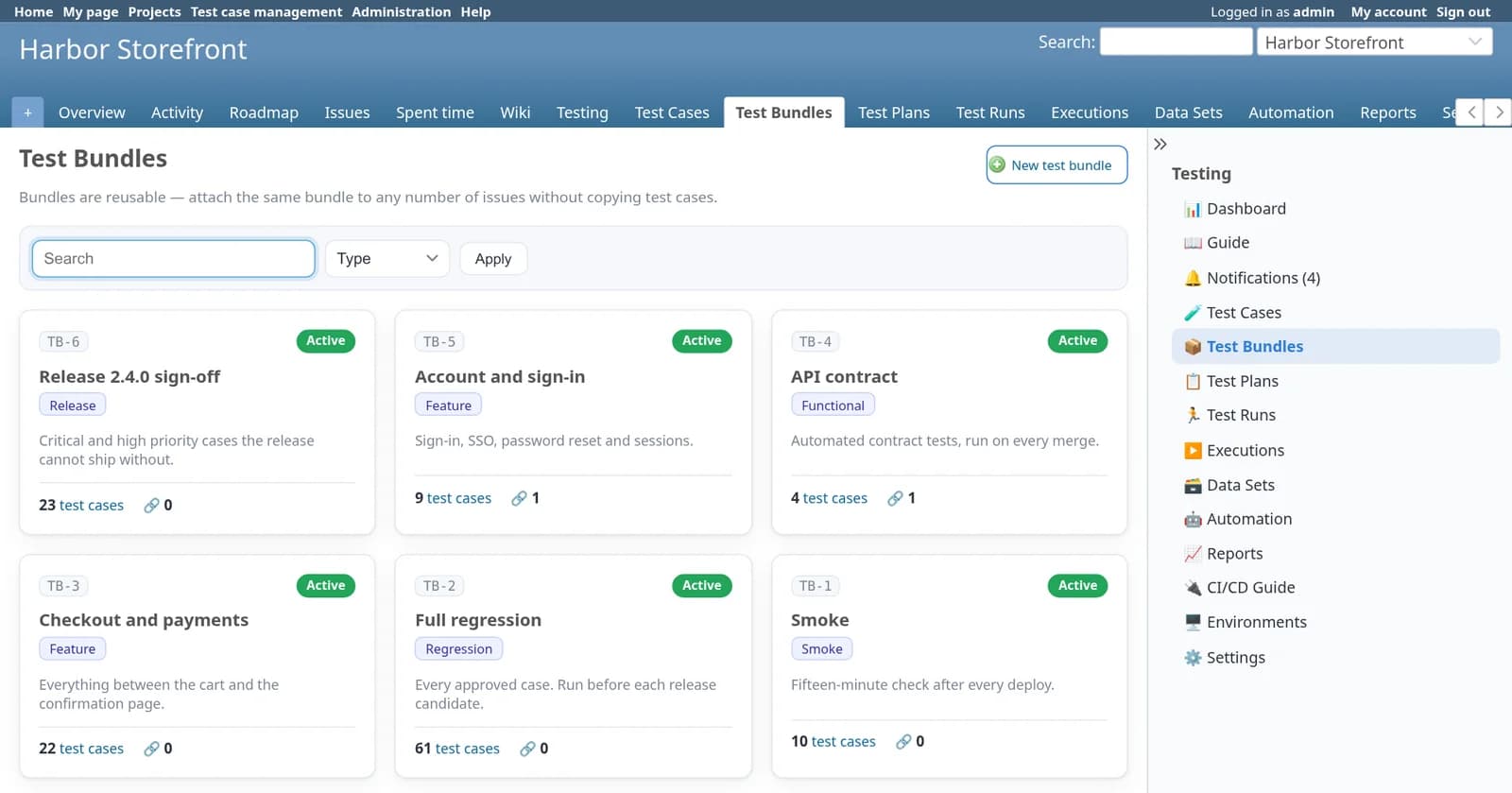1512x793 pixels.
Task: Click link icon on Account and sign-in card
Action: [x=519, y=498]
